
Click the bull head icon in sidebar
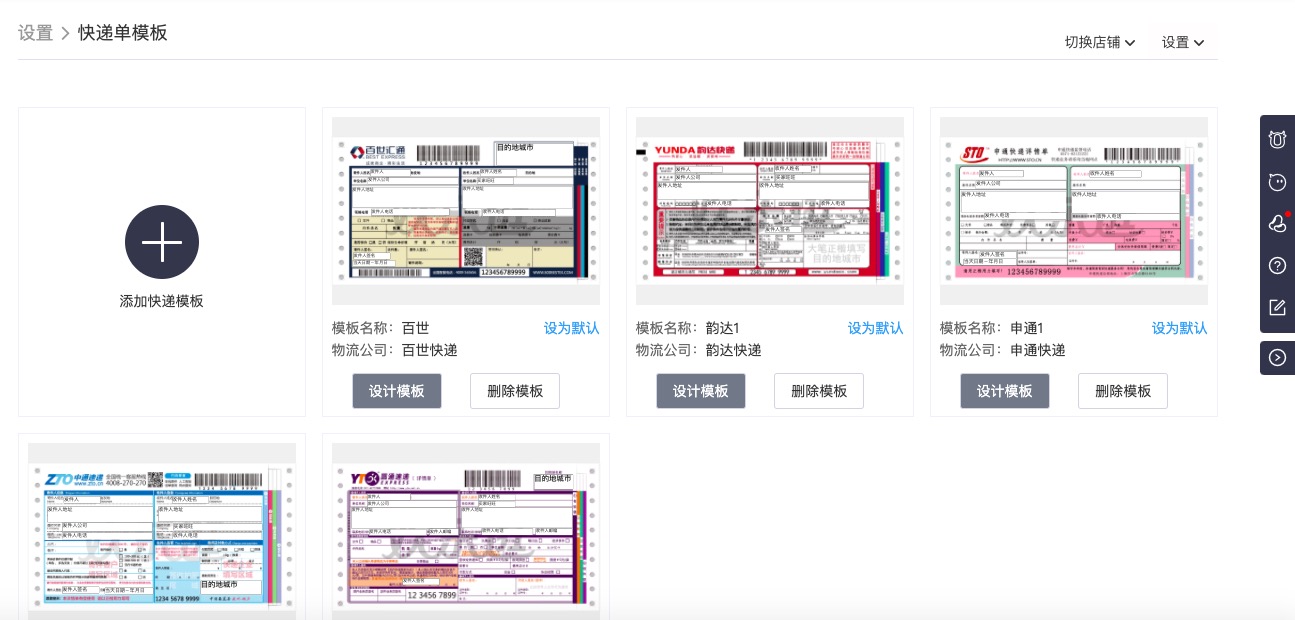[x=1277, y=139]
